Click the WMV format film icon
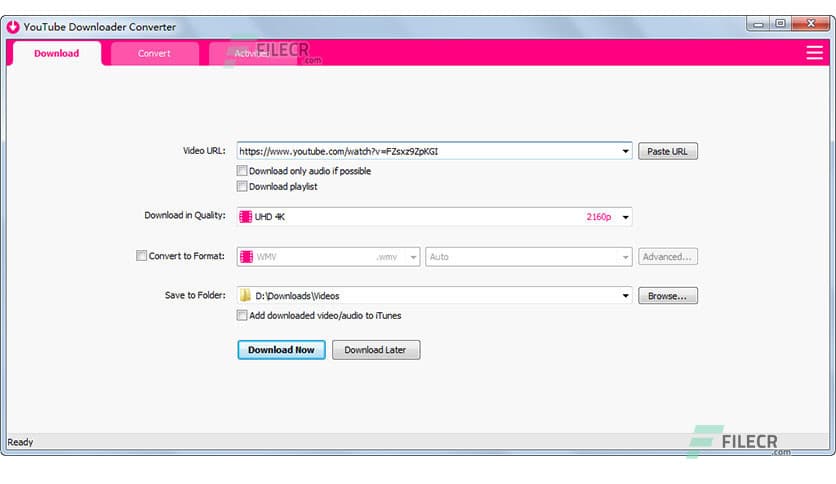Viewport: 836px width, 484px height. (246, 257)
